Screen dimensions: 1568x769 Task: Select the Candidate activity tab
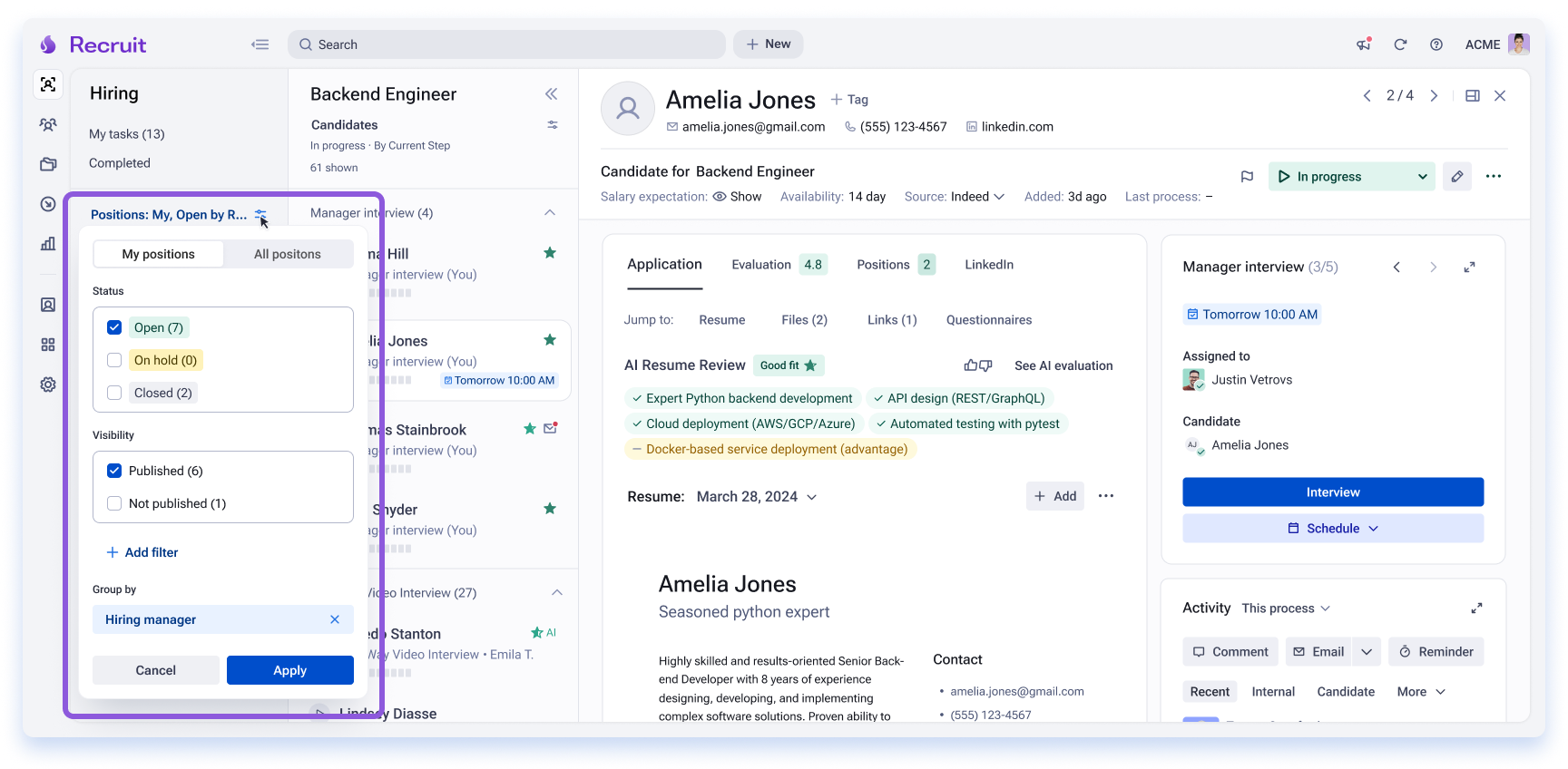pyautogui.click(x=1346, y=692)
